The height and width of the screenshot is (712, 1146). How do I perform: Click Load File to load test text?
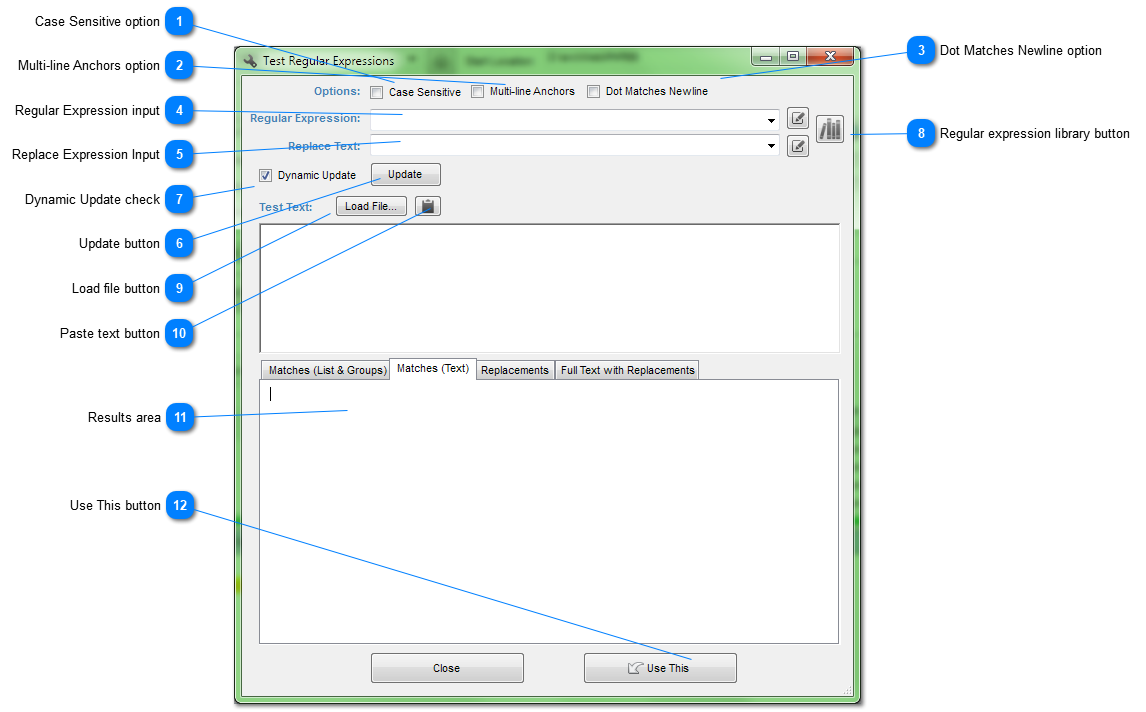371,206
